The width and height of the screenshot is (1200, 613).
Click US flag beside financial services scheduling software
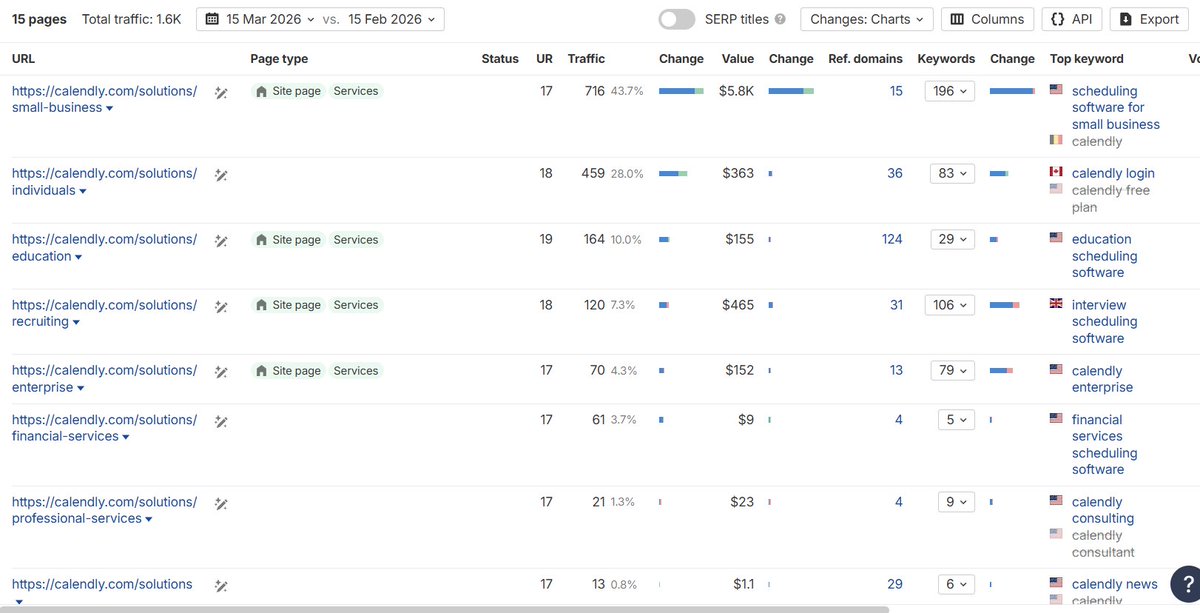(1056, 419)
